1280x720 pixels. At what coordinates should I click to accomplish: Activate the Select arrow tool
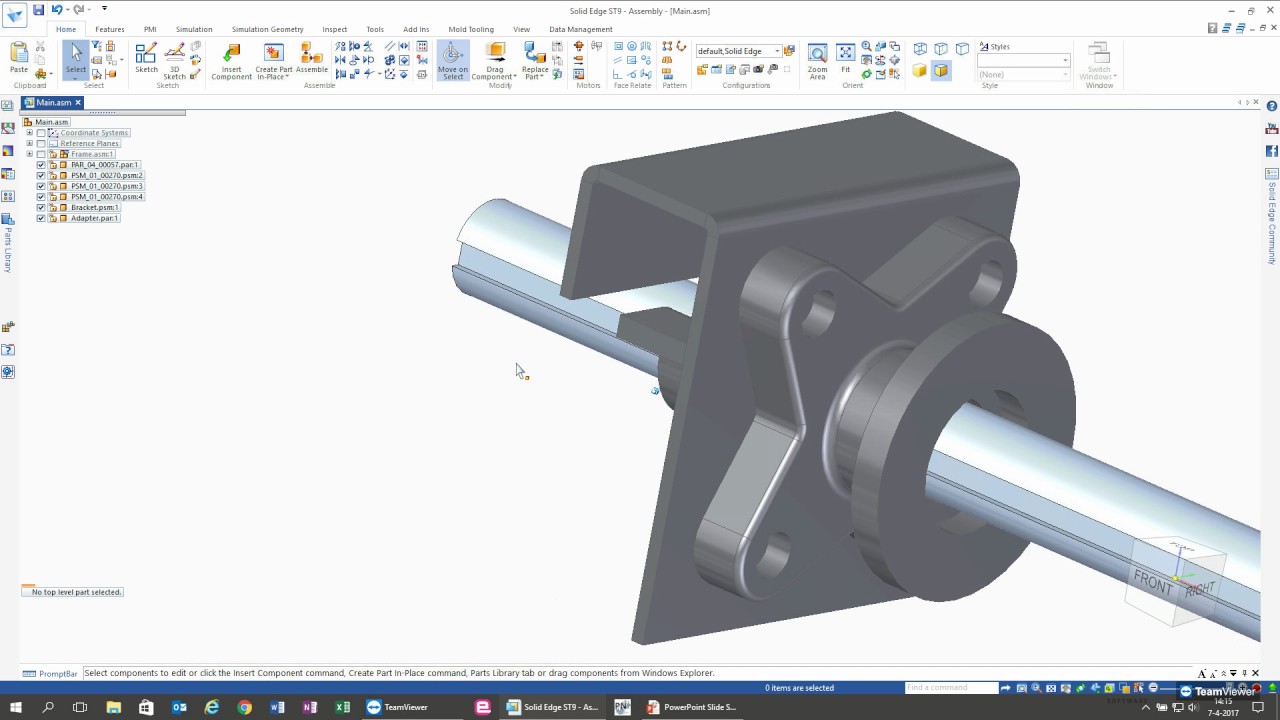click(x=76, y=58)
